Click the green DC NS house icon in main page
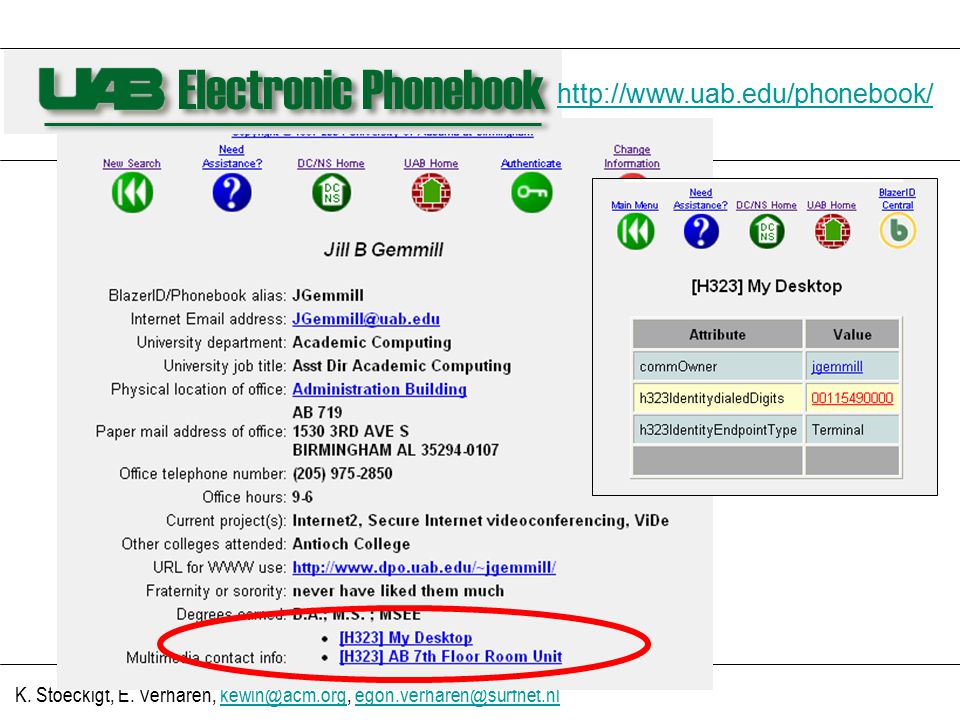The image size is (960, 720). click(331, 192)
